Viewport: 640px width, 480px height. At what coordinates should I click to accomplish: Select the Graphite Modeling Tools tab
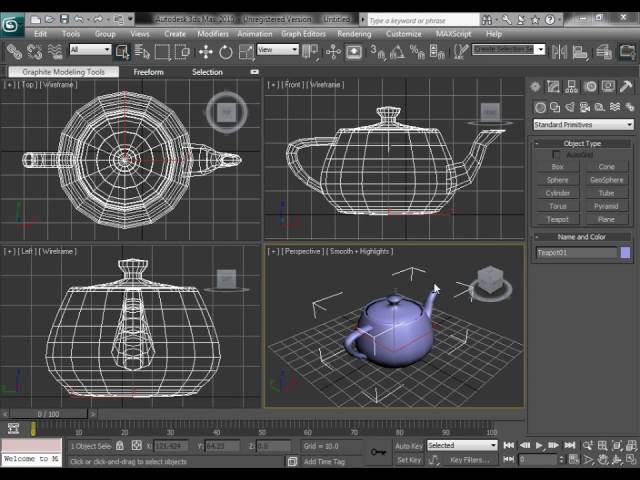[x=63, y=72]
